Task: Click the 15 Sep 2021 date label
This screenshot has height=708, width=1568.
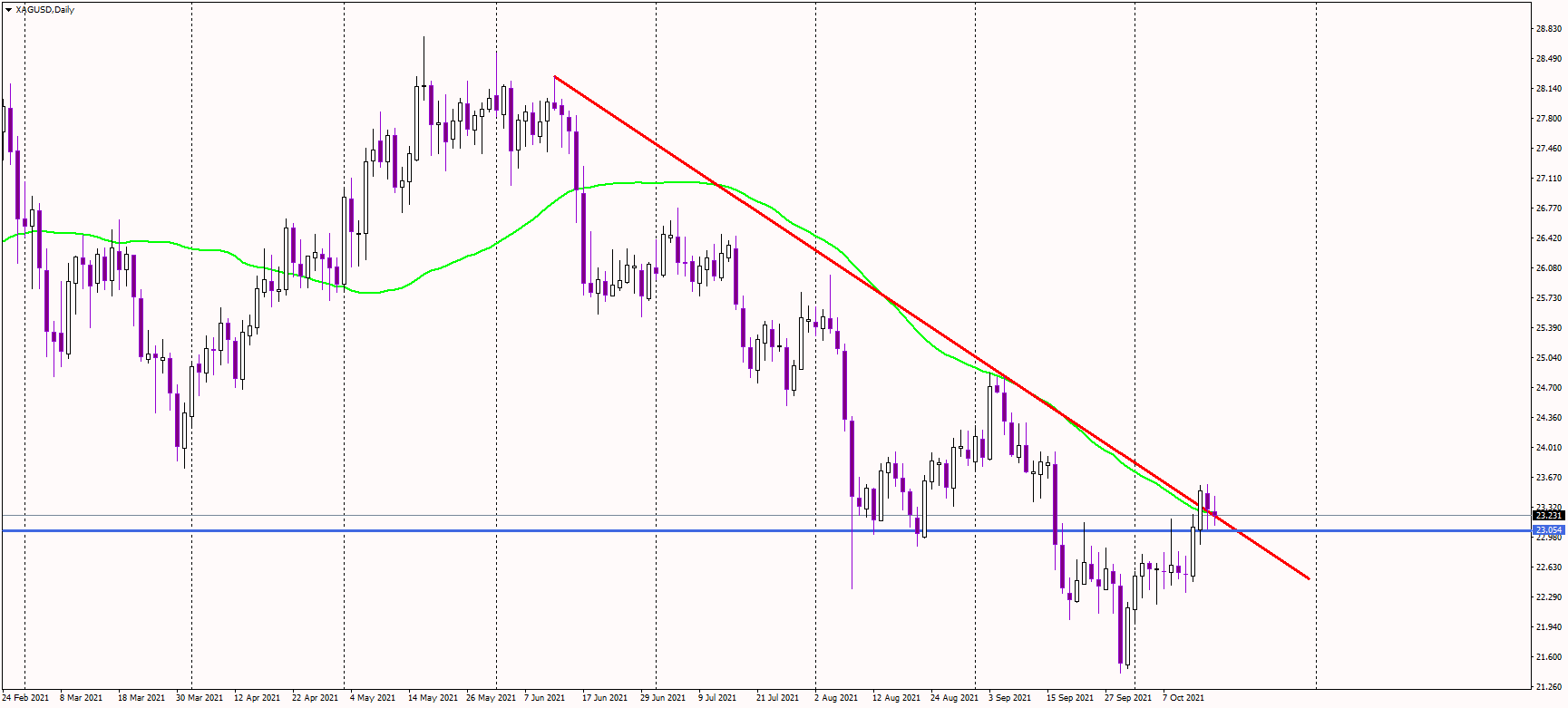Action: click(1070, 698)
